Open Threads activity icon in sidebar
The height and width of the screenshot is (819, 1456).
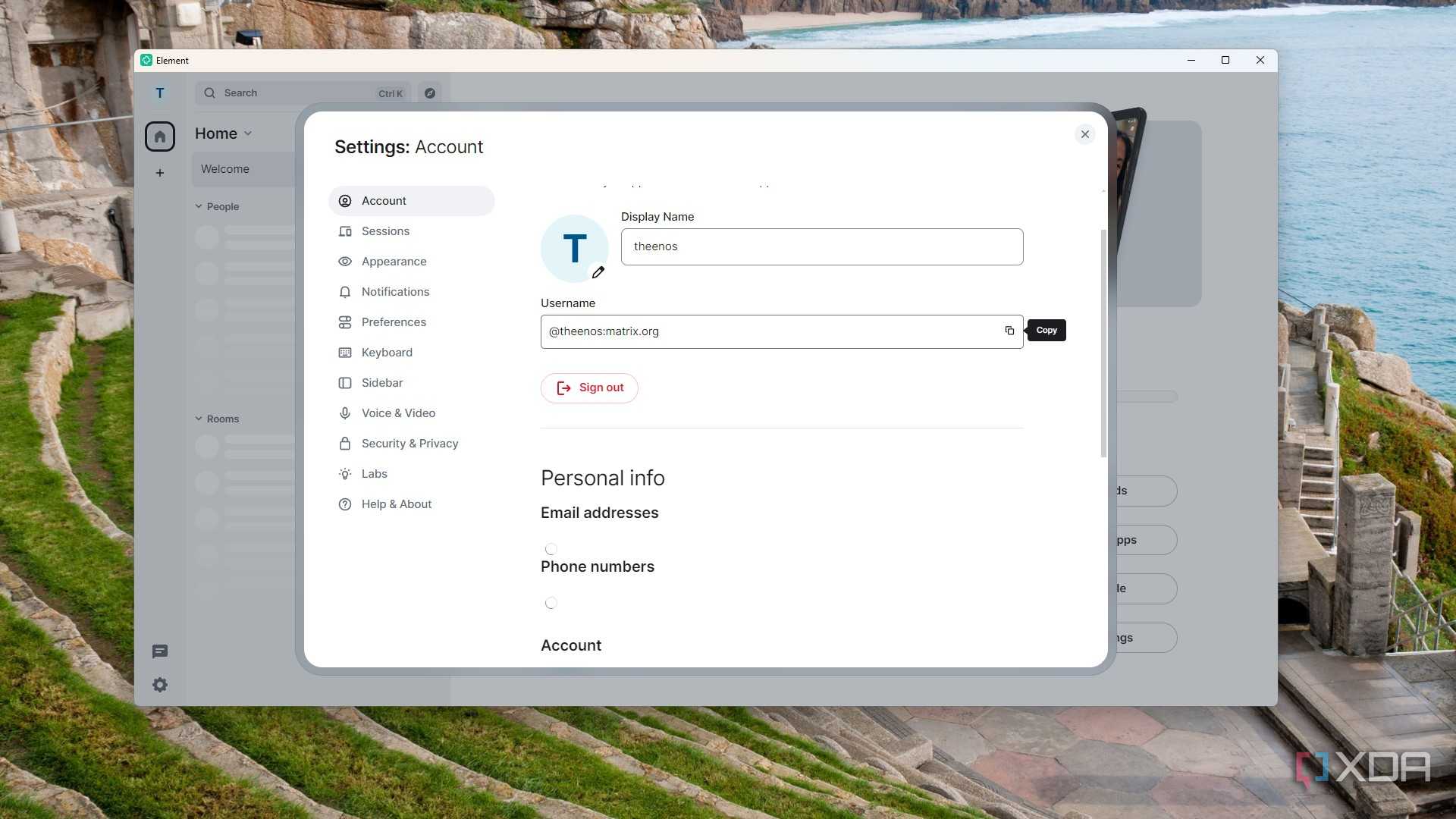point(160,651)
